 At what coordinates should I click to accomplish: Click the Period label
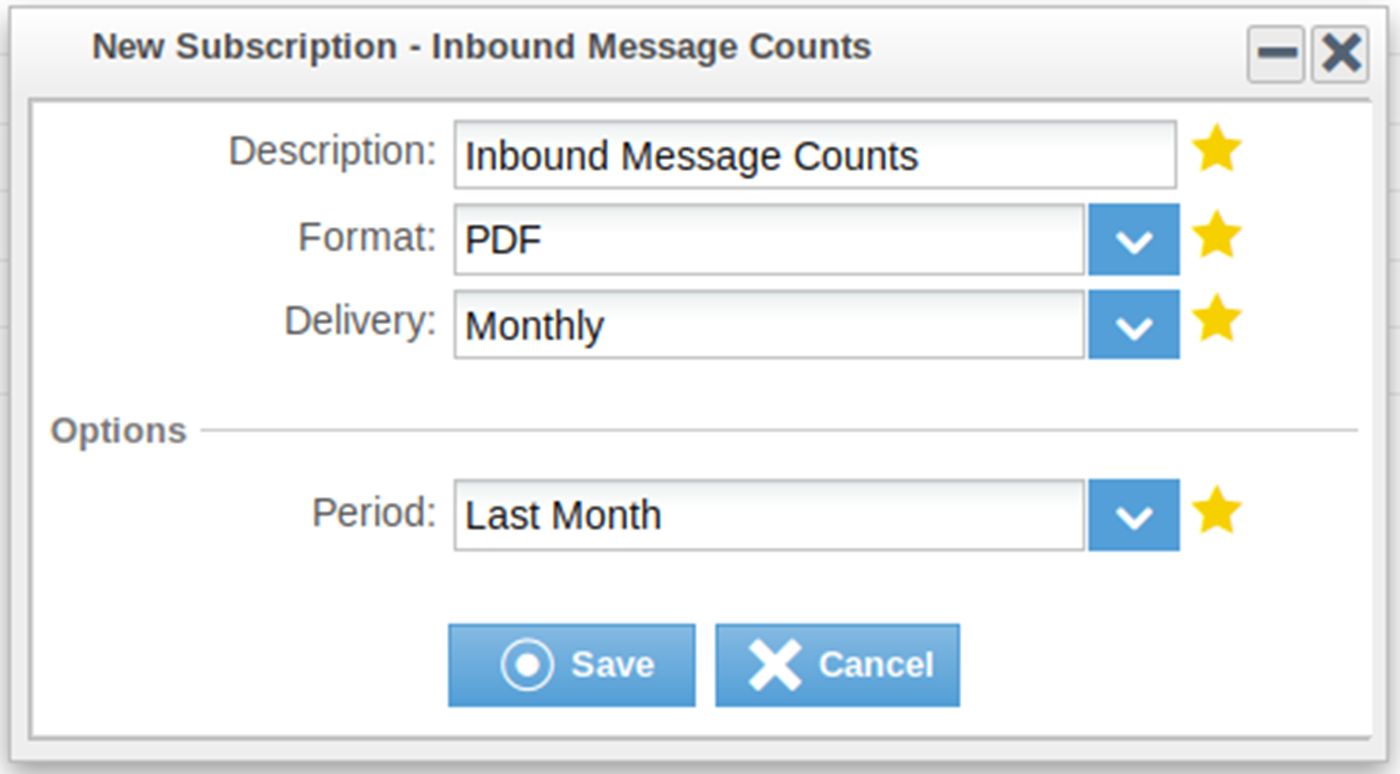[x=374, y=512]
